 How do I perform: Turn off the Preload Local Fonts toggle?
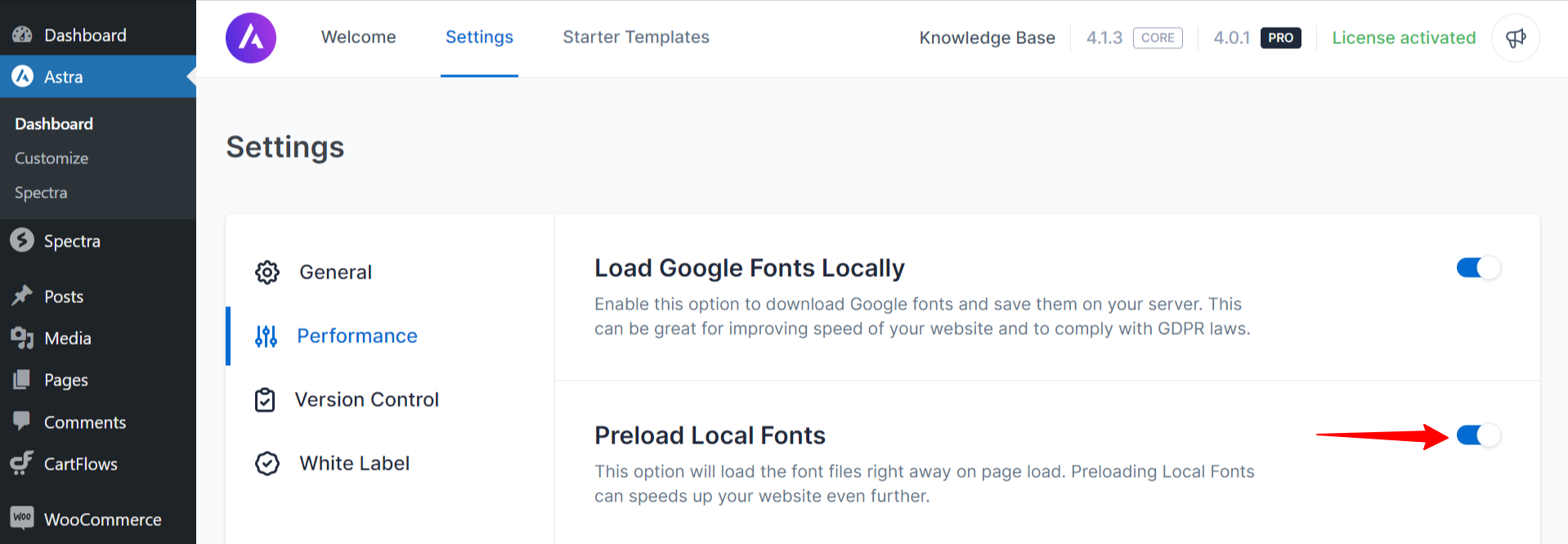[1478, 435]
